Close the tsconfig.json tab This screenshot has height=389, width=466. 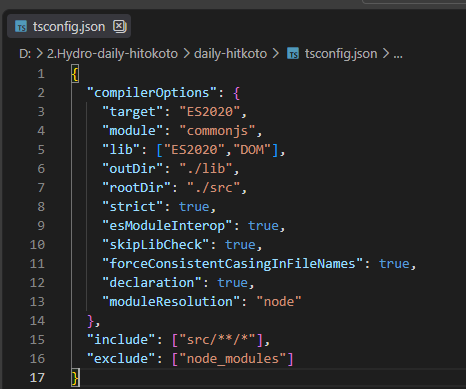click(119, 26)
